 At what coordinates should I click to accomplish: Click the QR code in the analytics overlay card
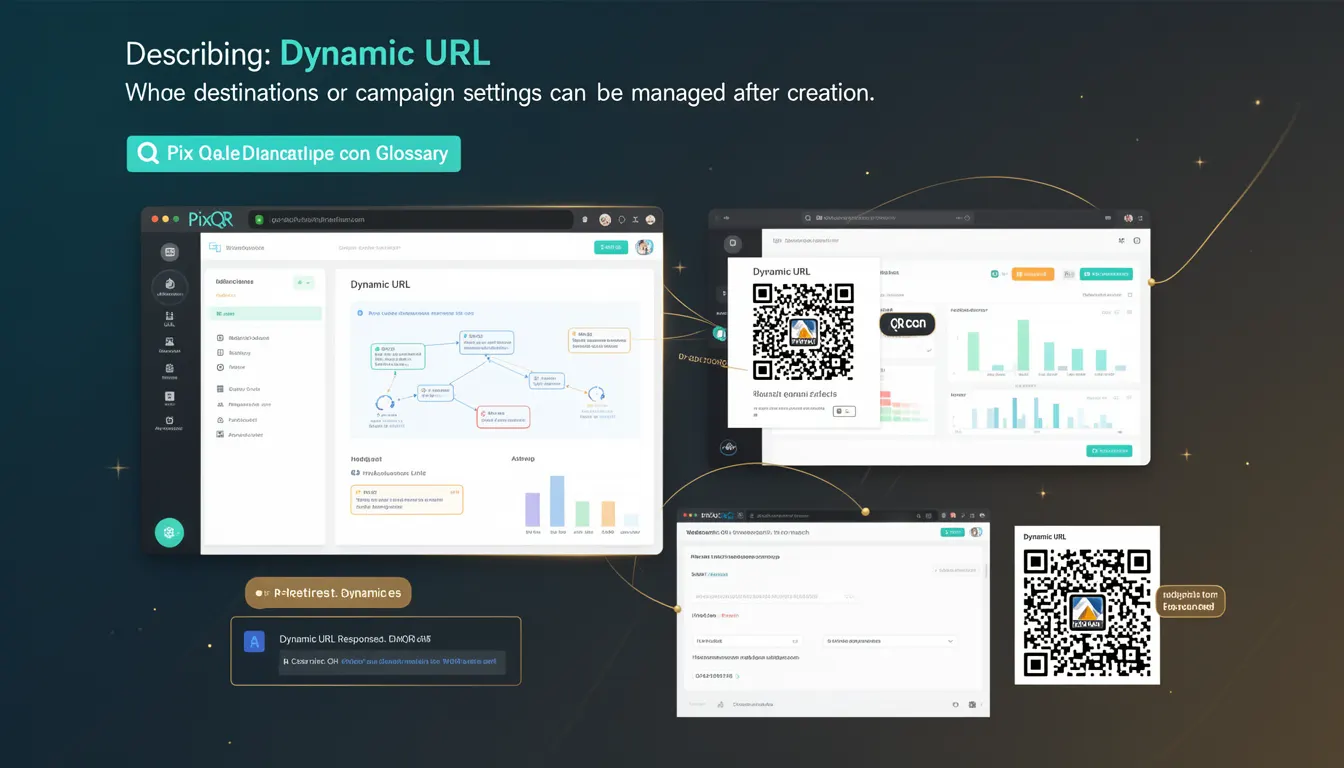click(804, 331)
